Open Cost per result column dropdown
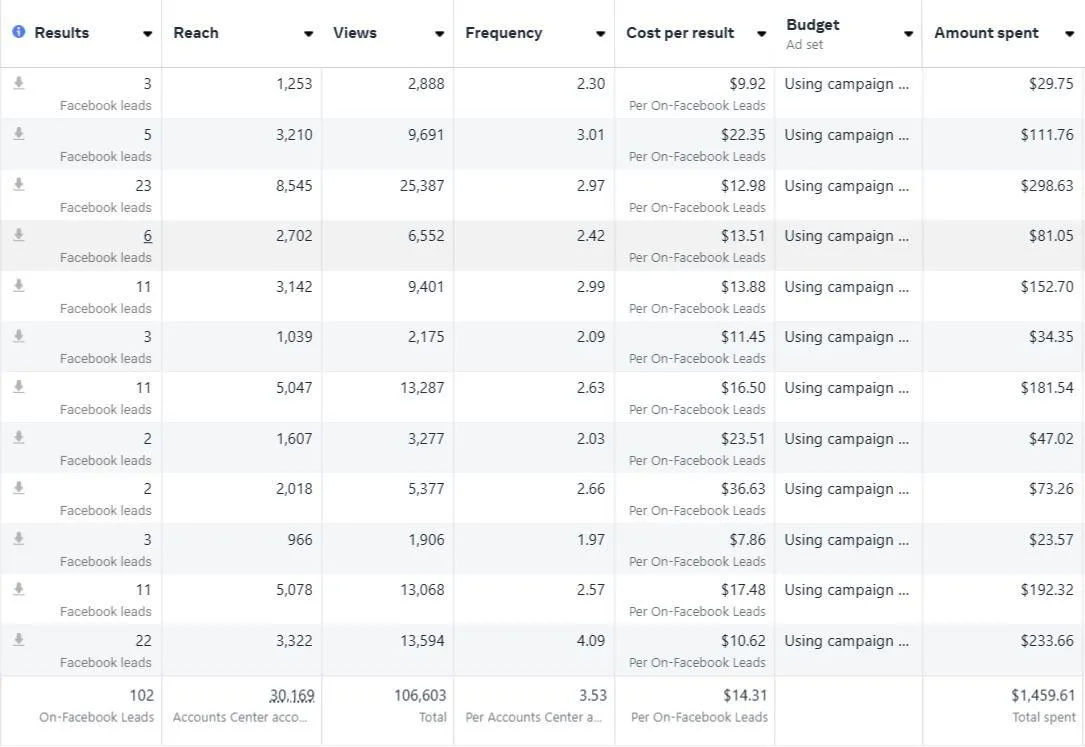The width and height of the screenshot is (1085, 747). 761,34
